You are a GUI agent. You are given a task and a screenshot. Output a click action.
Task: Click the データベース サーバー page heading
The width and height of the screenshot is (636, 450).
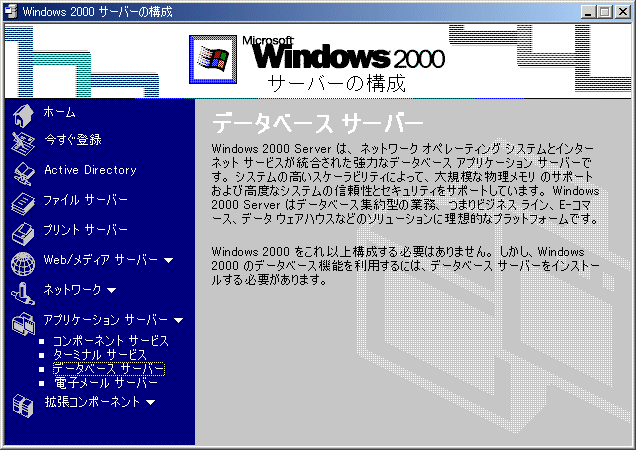pos(318,123)
